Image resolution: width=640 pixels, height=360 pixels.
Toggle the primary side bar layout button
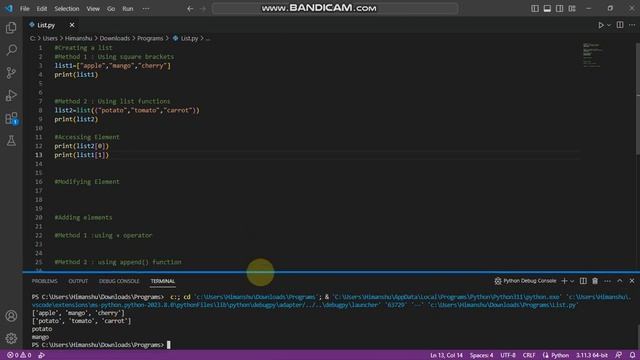(x=535, y=9)
